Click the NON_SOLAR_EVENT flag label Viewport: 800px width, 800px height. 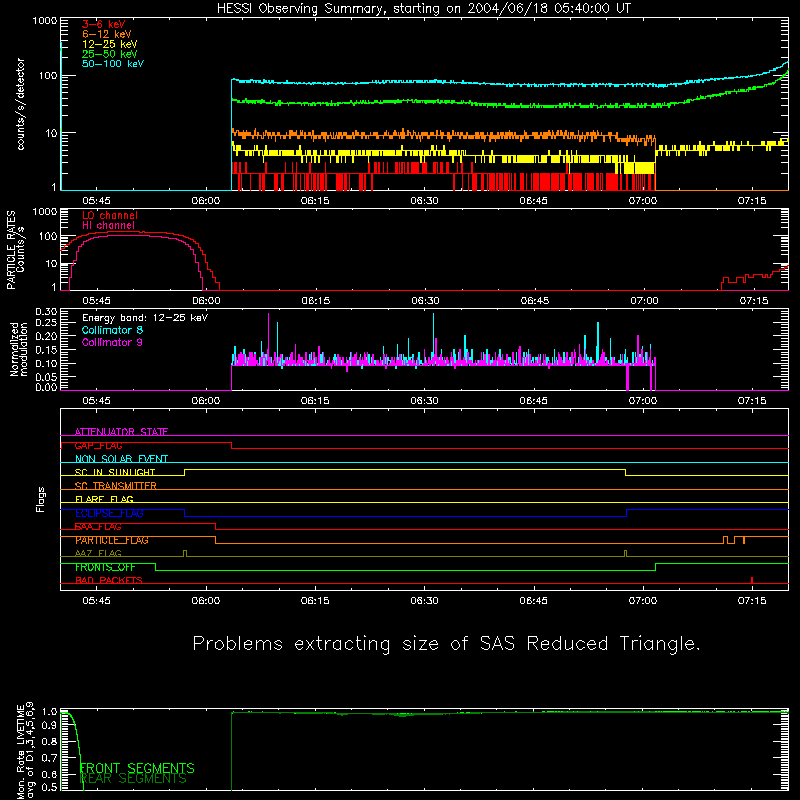coord(121,459)
